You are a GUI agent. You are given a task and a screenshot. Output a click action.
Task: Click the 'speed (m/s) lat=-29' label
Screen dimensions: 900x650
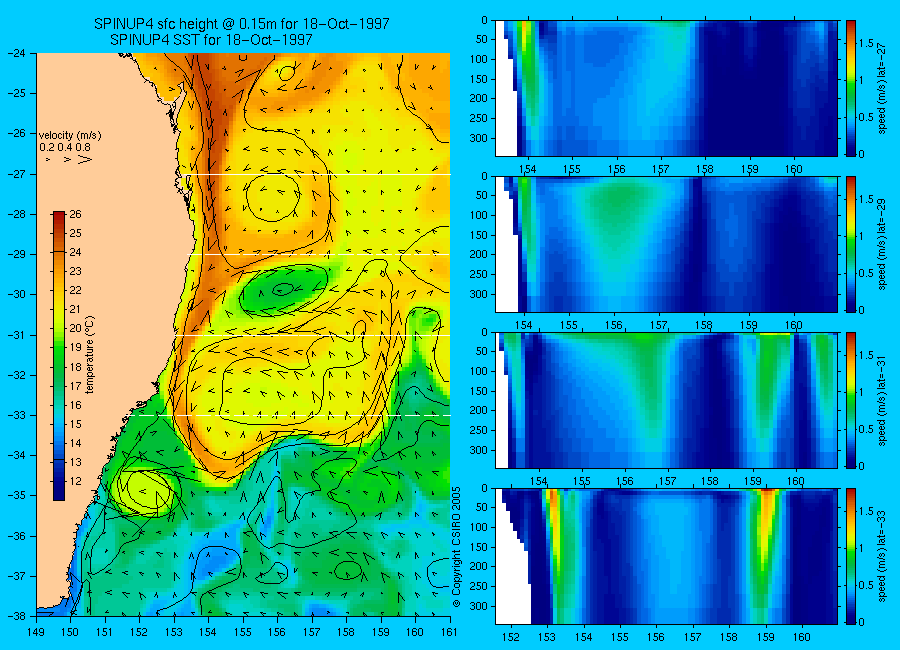[x=883, y=244]
